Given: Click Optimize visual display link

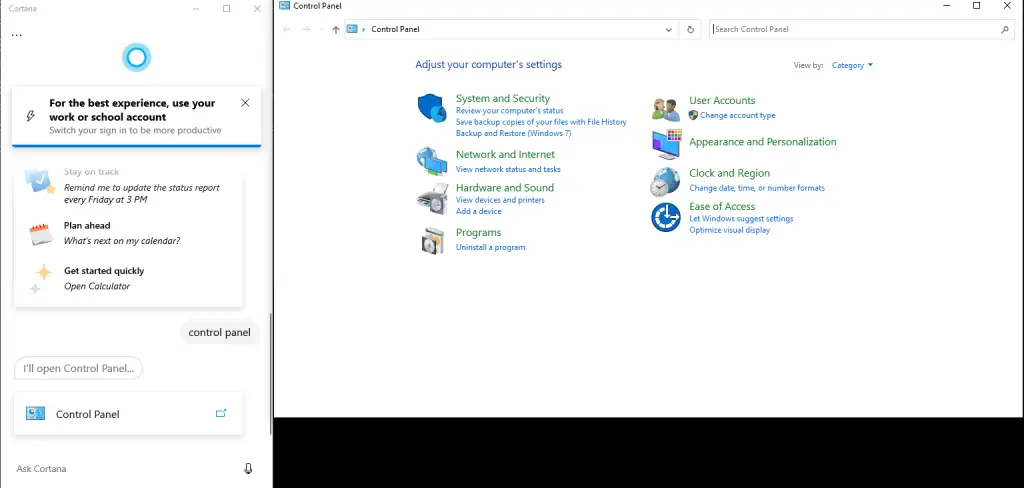Looking at the screenshot, I should pos(729,230).
